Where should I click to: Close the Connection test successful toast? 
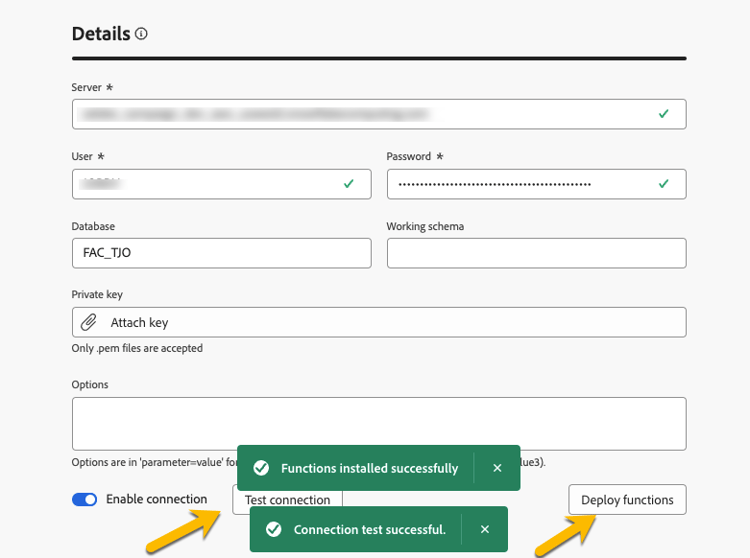(485, 529)
